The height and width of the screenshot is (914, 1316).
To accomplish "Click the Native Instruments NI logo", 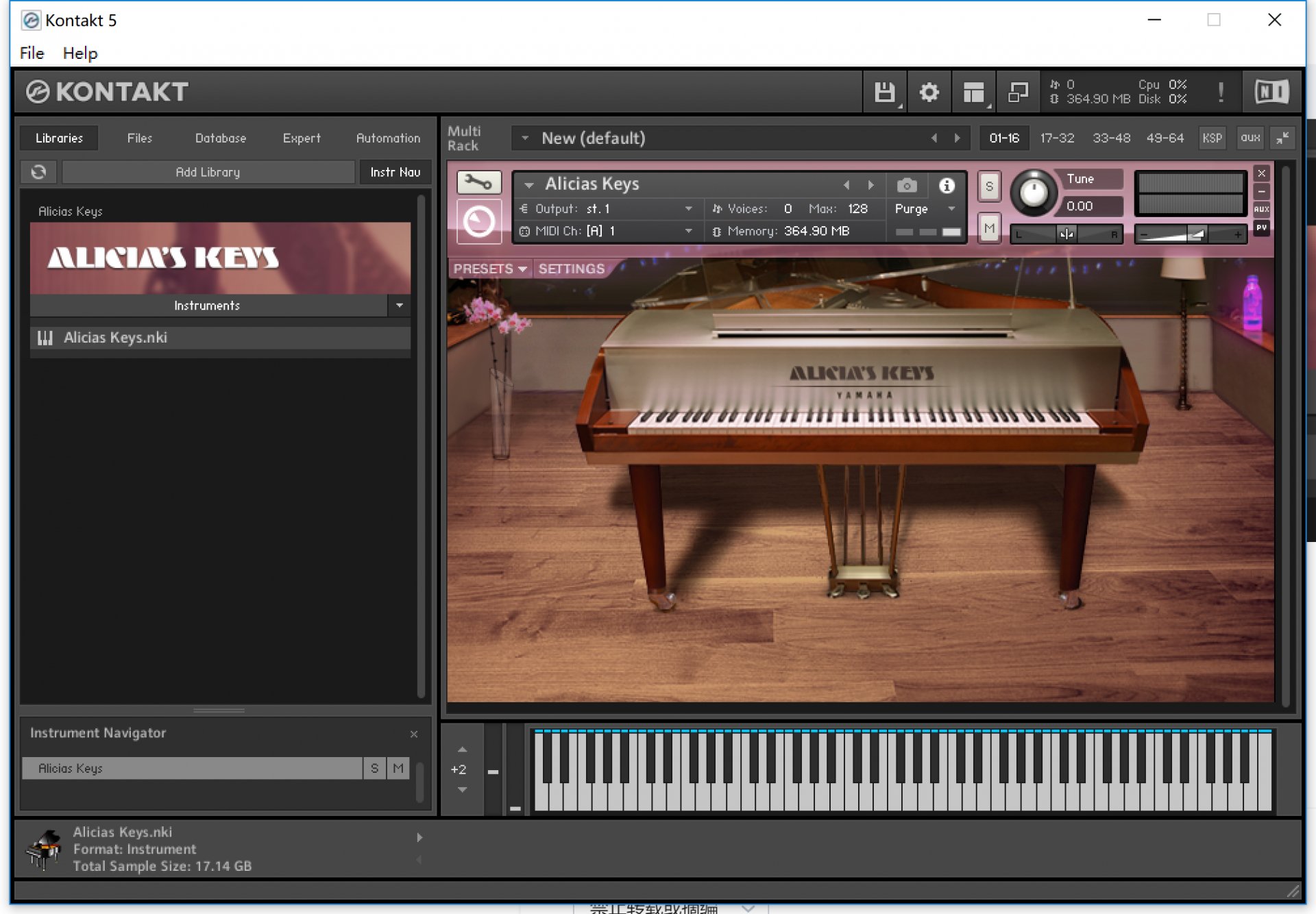I will [1271, 91].
